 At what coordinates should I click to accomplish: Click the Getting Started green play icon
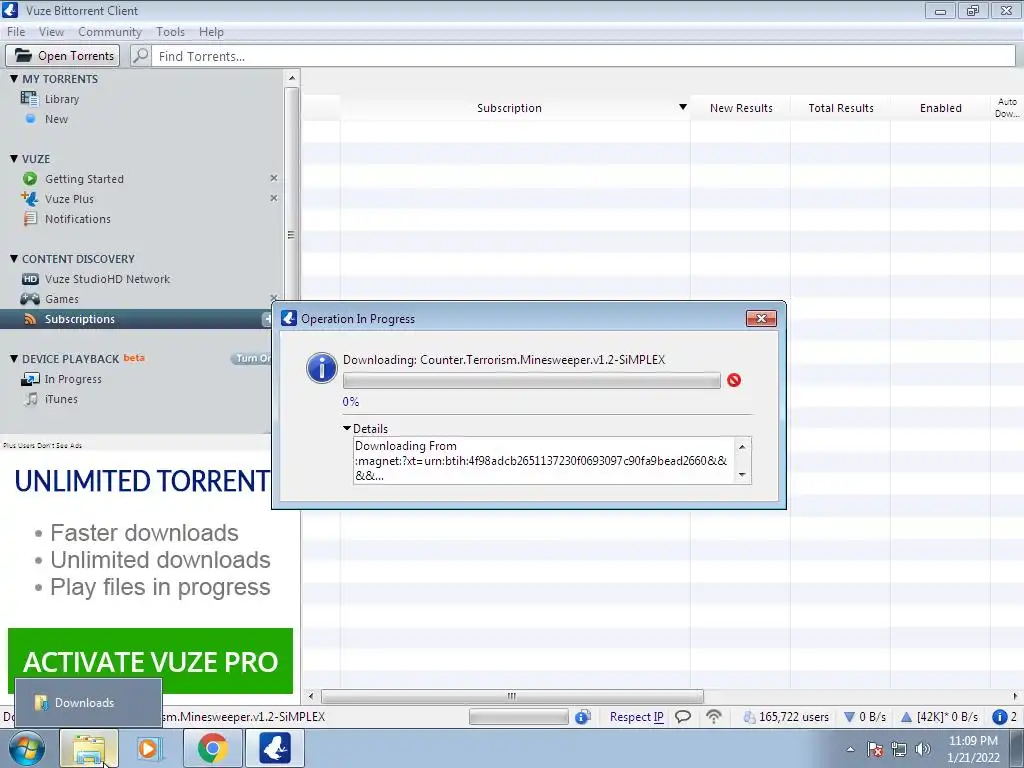pos(30,178)
